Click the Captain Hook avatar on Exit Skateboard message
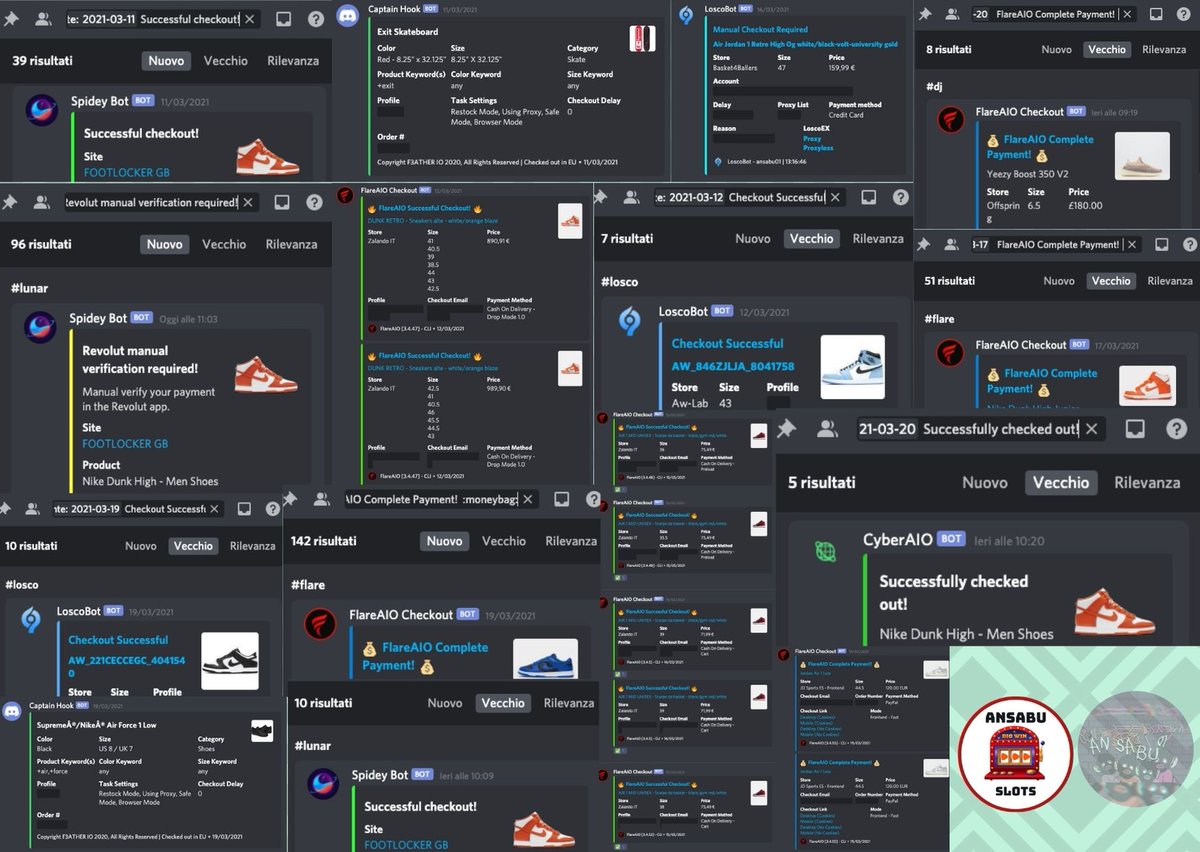Viewport: 1200px width, 852px height. pos(347,14)
